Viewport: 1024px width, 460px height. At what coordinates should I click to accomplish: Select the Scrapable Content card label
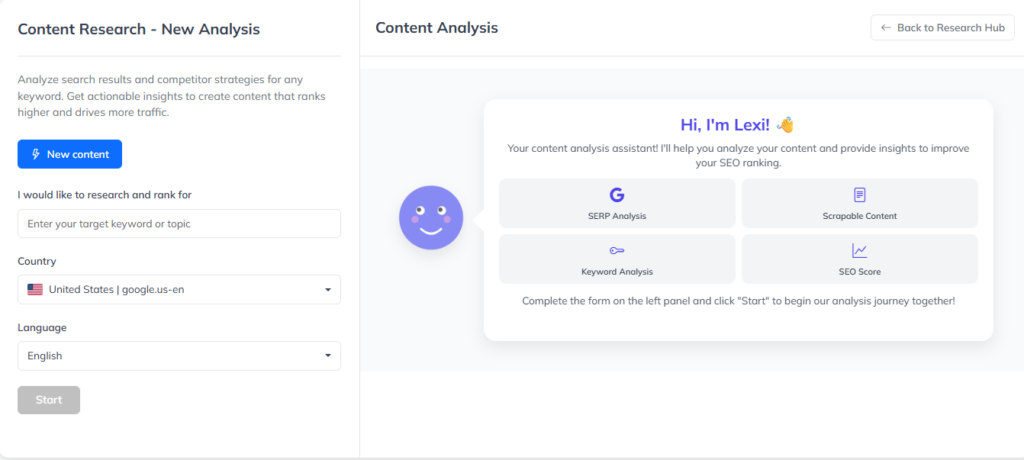(859, 216)
